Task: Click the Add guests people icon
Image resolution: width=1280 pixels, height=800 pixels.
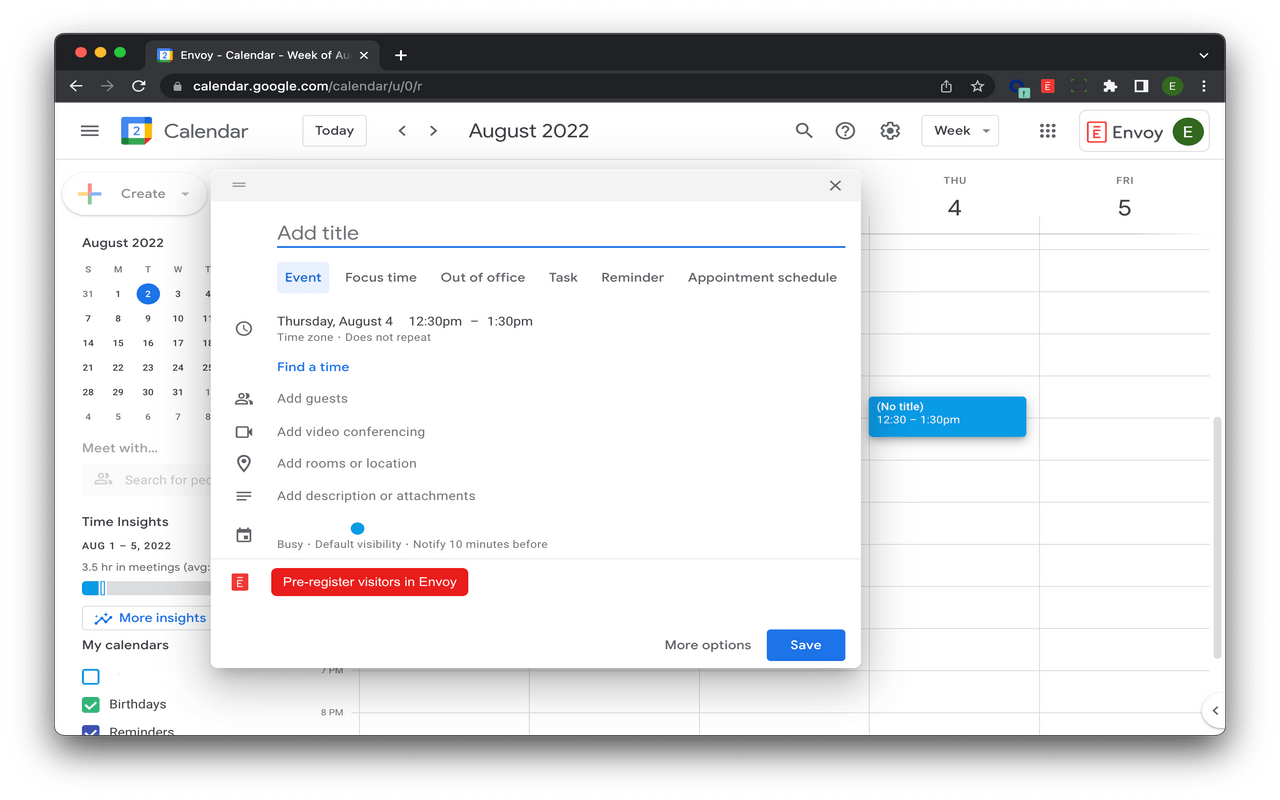Action: pos(244,398)
